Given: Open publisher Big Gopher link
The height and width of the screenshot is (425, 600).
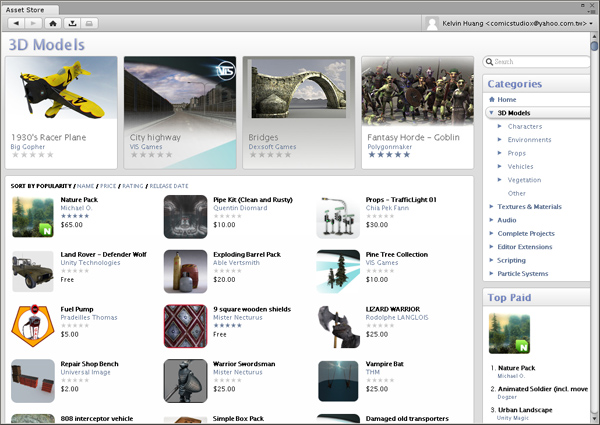Looking at the screenshot, I should coord(28,147).
